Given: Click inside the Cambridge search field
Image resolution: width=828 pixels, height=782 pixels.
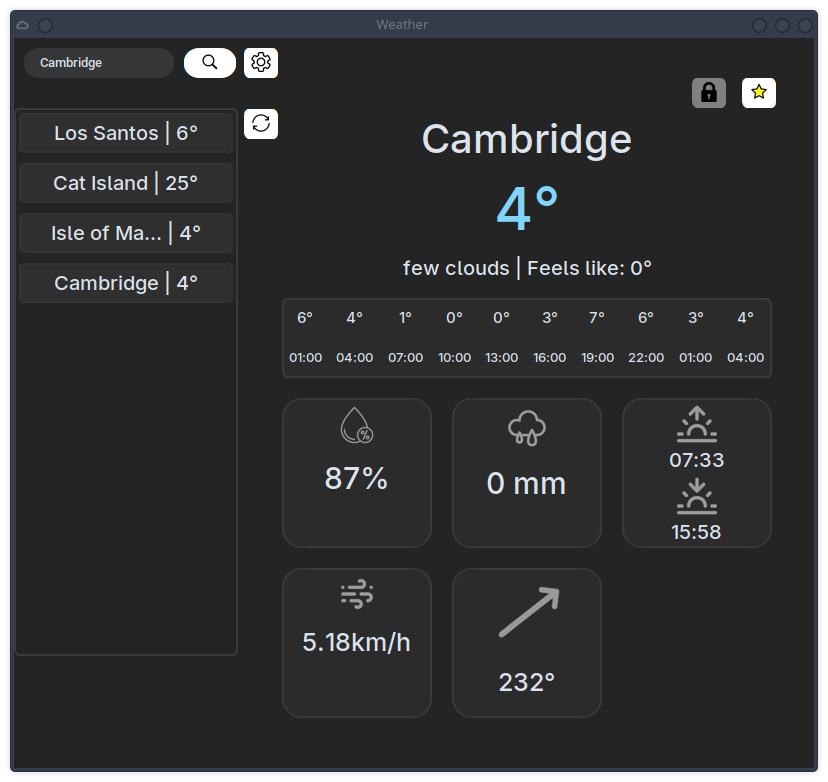Looking at the screenshot, I should click(98, 62).
